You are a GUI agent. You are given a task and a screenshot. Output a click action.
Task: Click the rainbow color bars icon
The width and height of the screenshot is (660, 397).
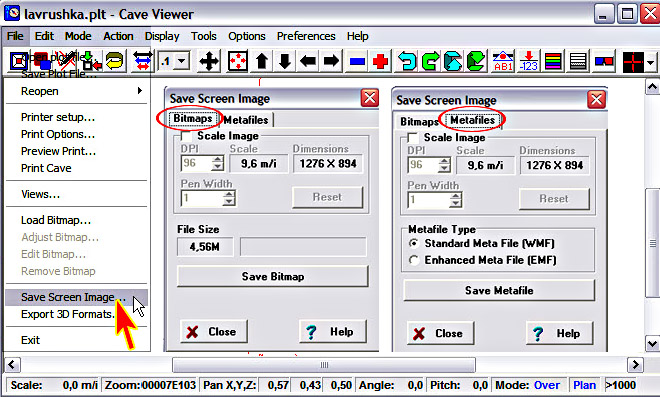point(553,61)
